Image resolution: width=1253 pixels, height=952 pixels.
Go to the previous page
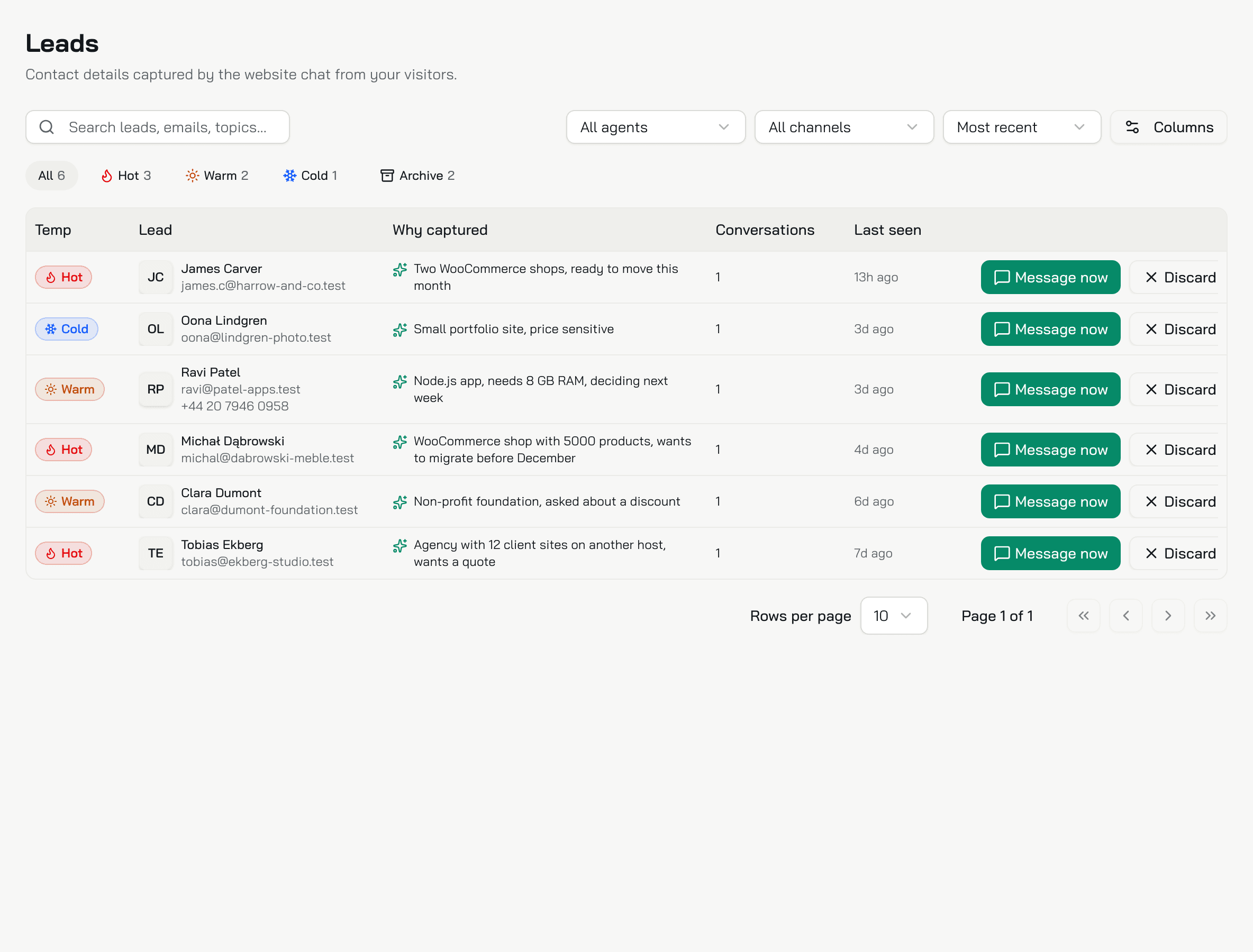1126,616
